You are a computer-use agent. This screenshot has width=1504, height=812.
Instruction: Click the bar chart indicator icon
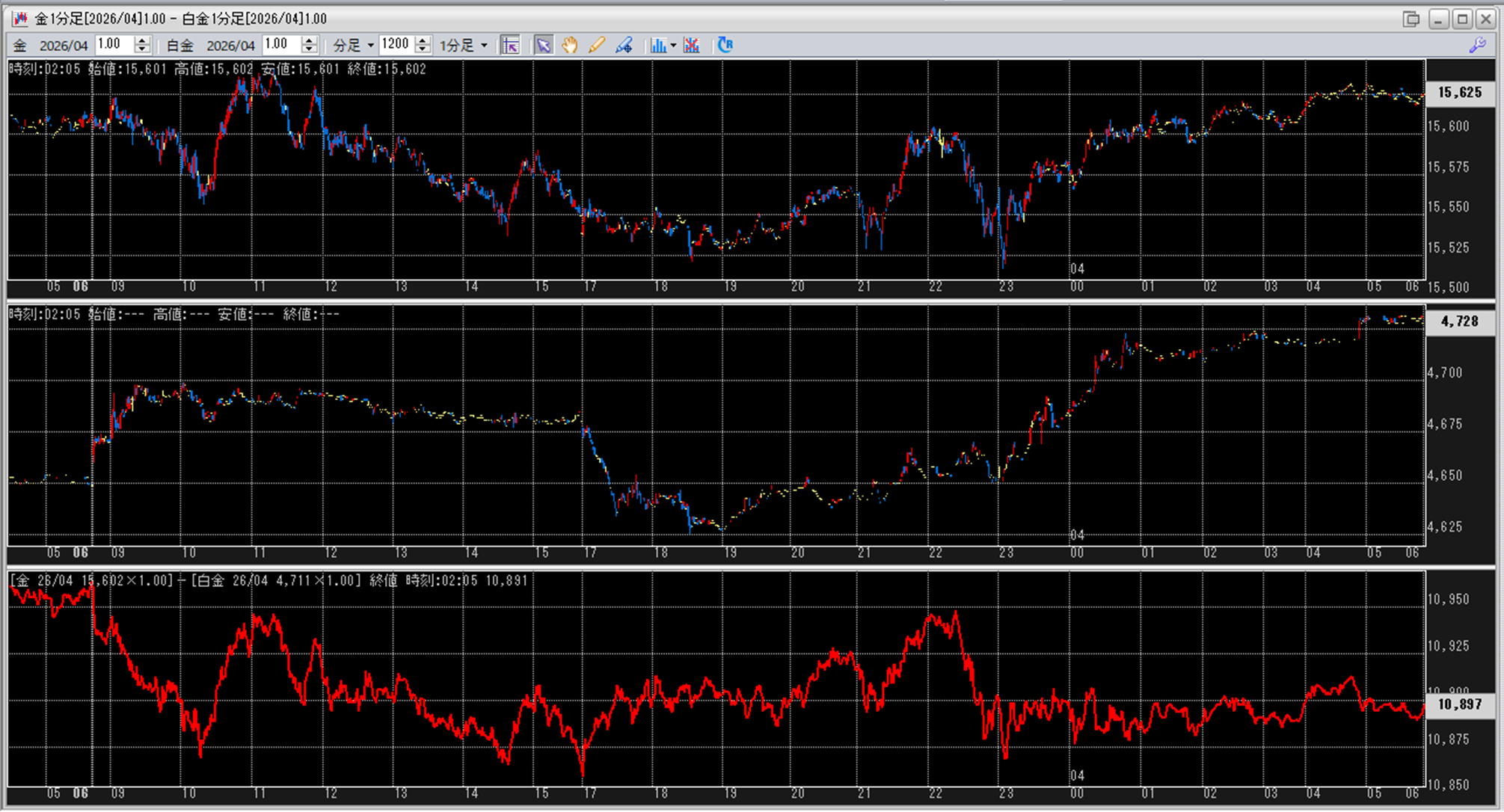[x=658, y=46]
